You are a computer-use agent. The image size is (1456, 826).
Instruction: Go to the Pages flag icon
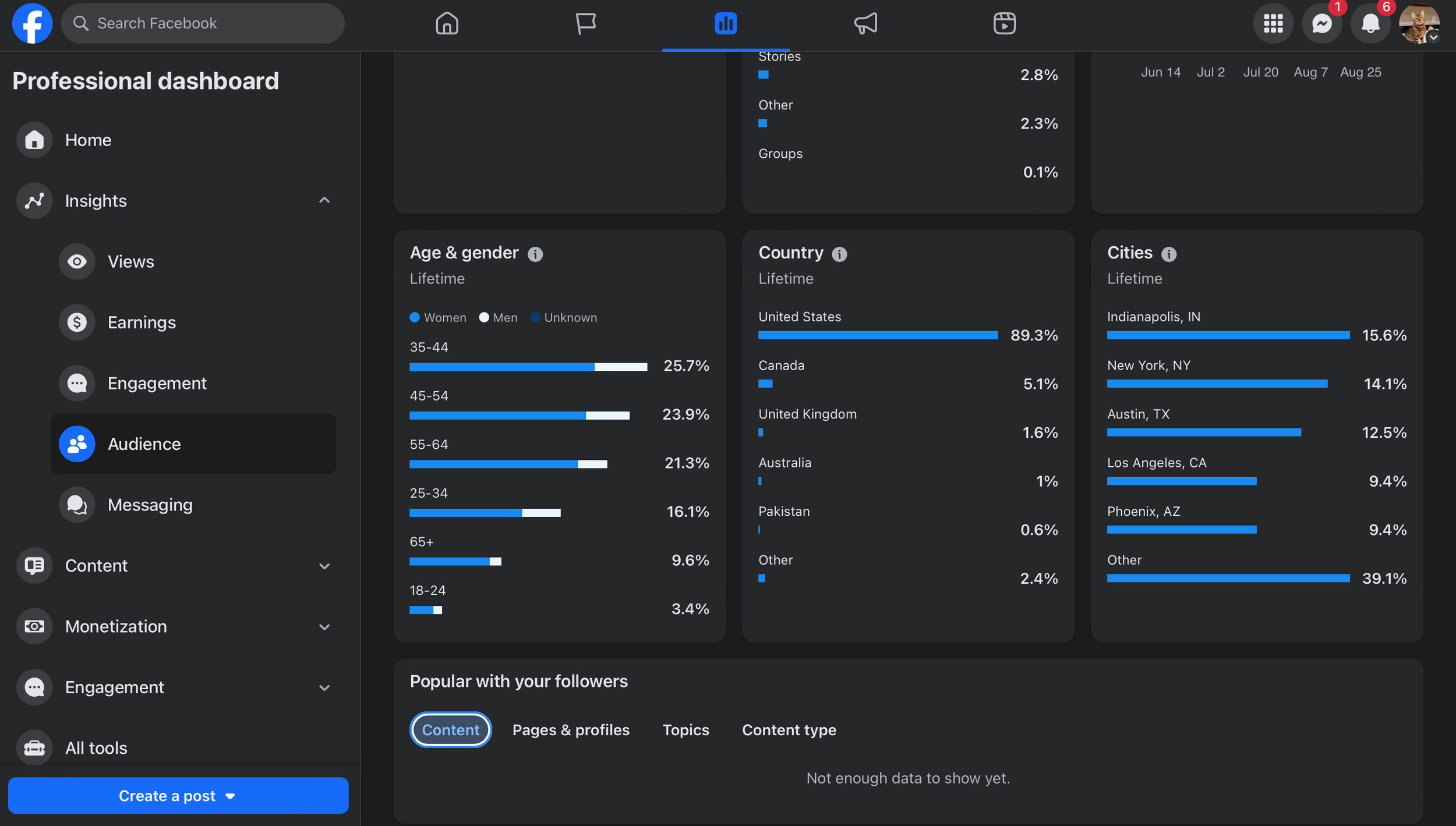pos(586,24)
